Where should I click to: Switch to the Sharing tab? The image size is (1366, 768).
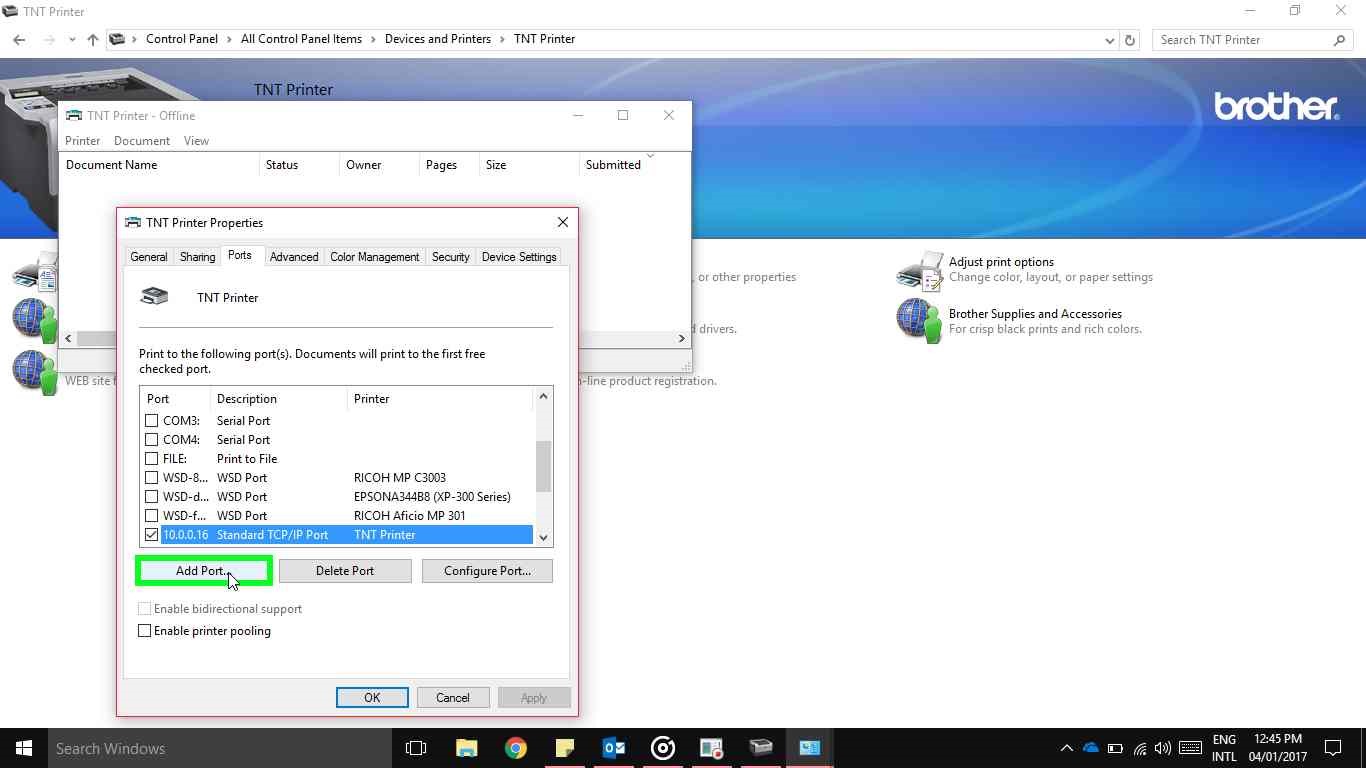pos(197,257)
